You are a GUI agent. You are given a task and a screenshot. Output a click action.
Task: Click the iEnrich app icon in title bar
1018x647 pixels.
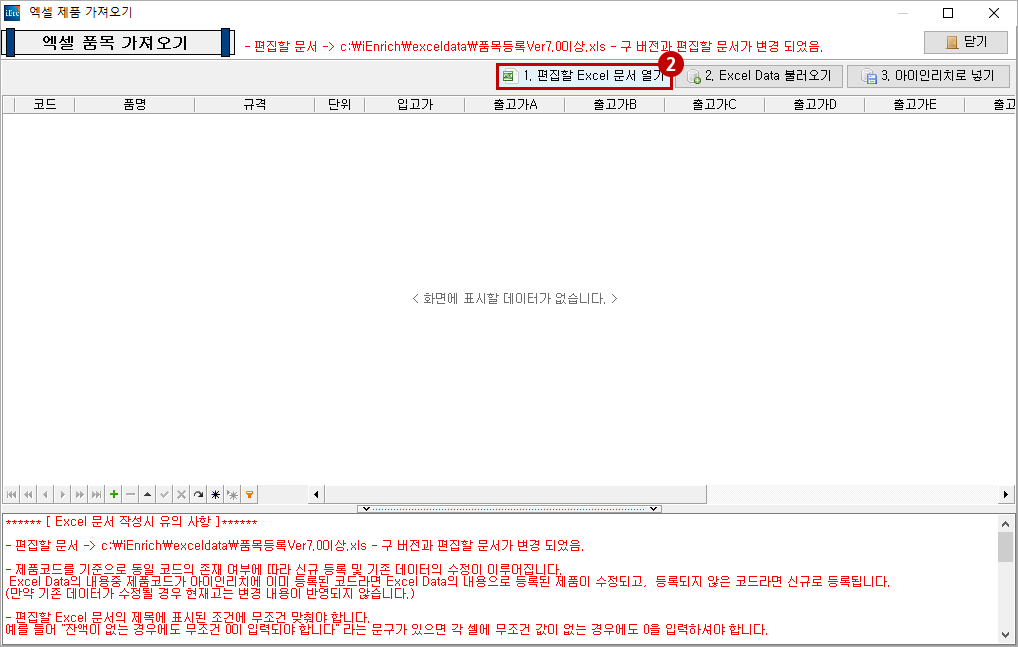coord(12,12)
